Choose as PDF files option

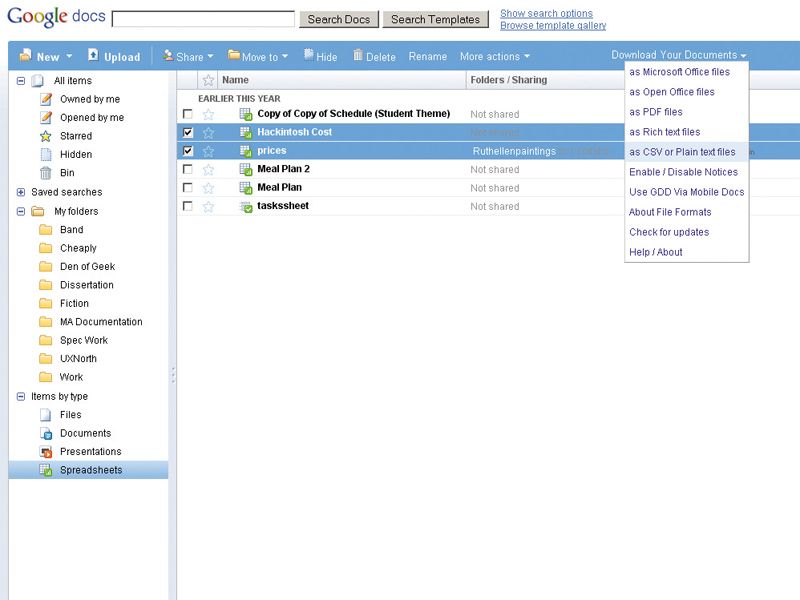(x=656, y=112)
